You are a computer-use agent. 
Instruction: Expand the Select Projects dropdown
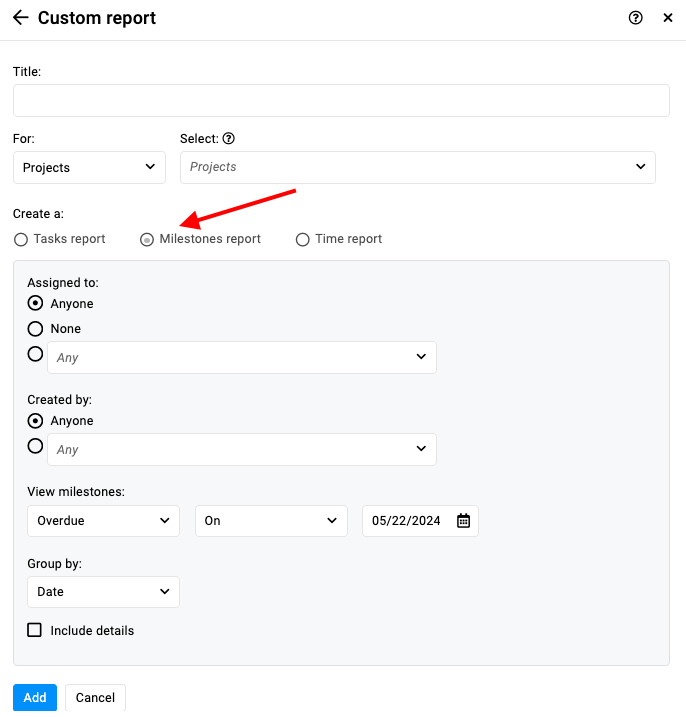coord(418,167)
